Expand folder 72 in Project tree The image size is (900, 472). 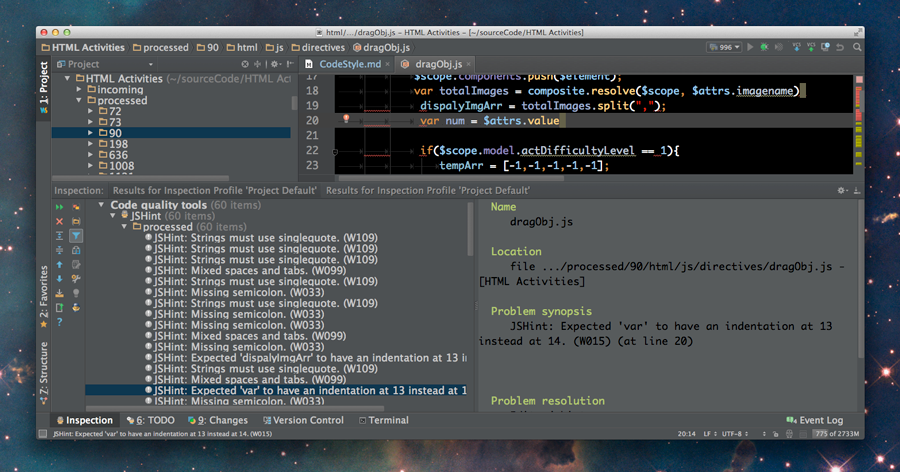click(91, 111)
